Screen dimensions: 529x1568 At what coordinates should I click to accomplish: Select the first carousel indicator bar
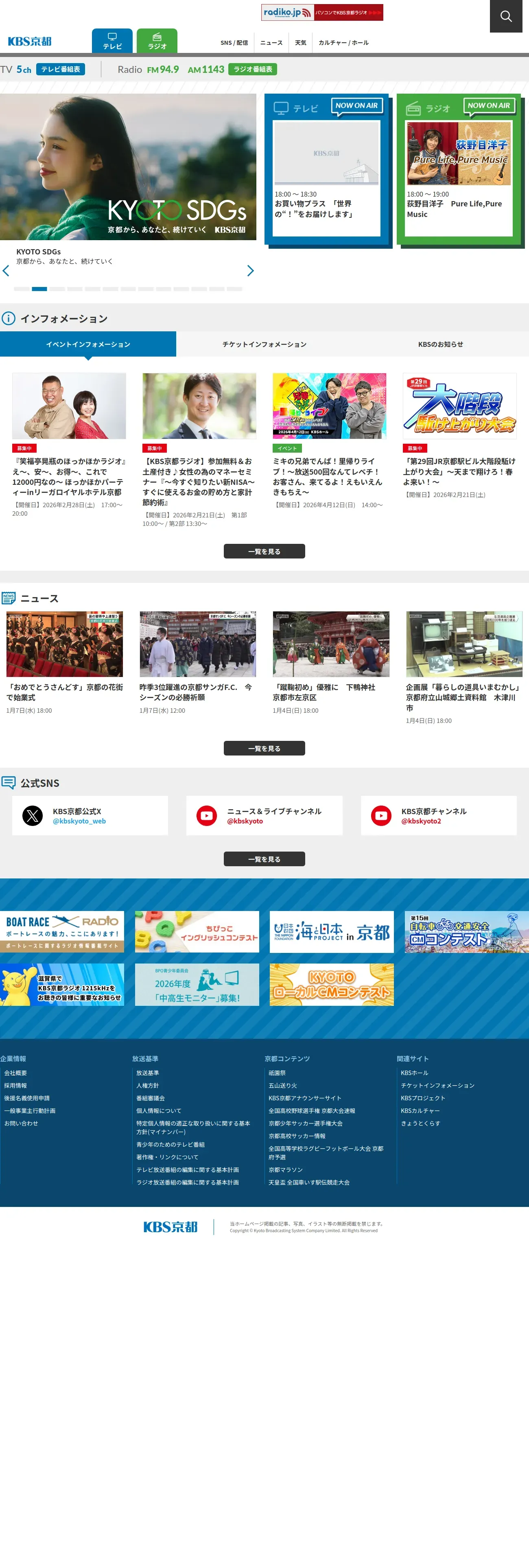(21, 289)
